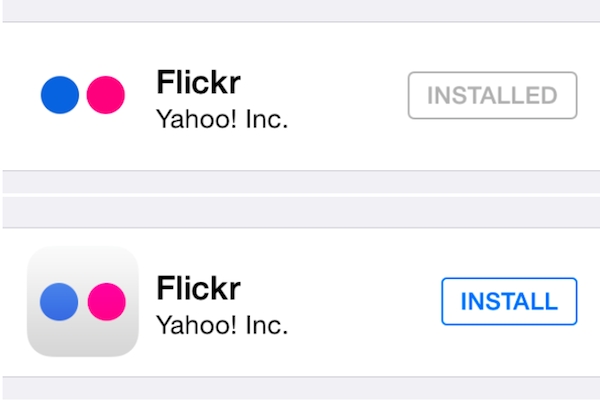600x403 pixels.
Task: Click the white space right of the INSTALL button
Action: pos(589,301)
